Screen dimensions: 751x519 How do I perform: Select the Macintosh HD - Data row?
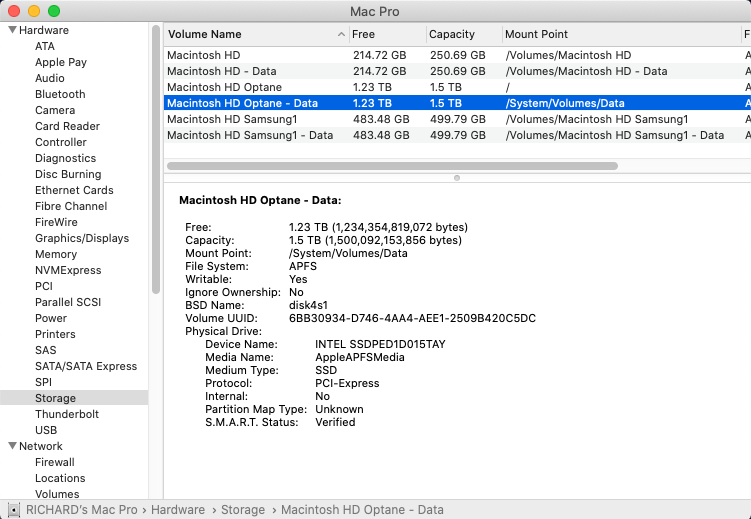(x=457, y=71)
